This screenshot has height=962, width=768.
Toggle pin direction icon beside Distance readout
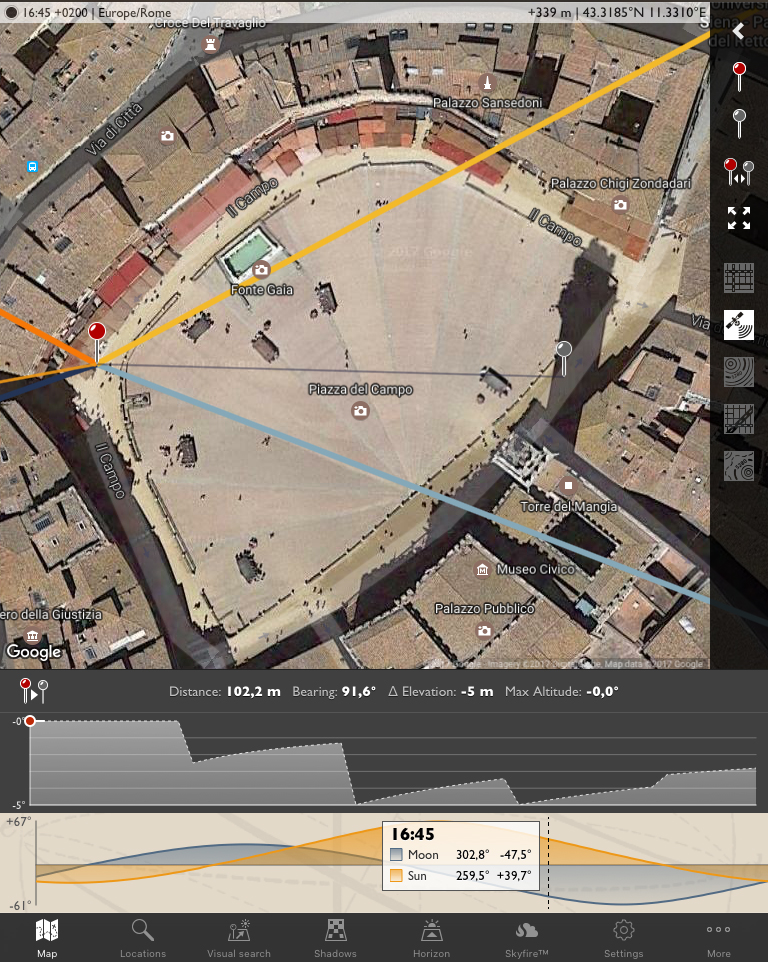click(34, 691)
